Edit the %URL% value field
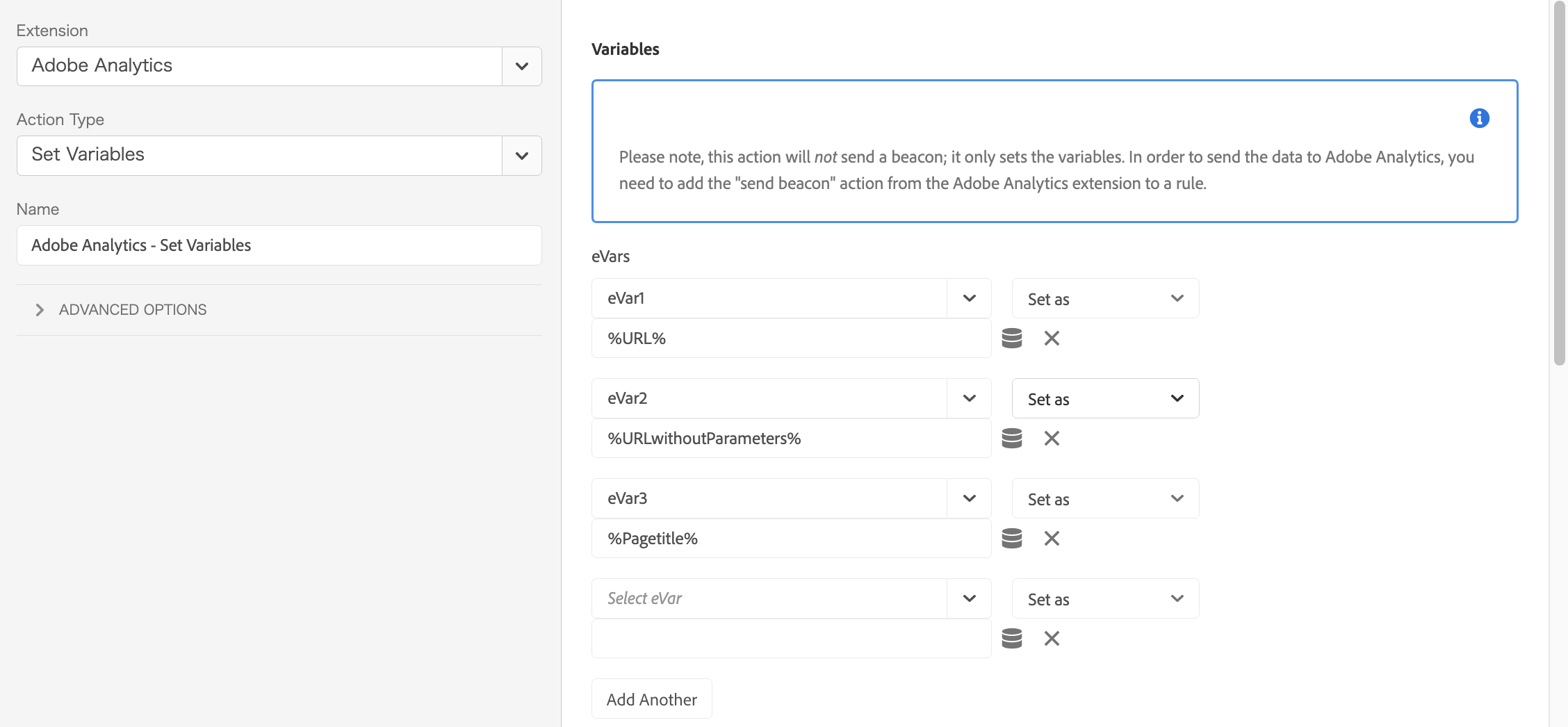Viewport: 1568px width, 727px height. pos(791,338)
